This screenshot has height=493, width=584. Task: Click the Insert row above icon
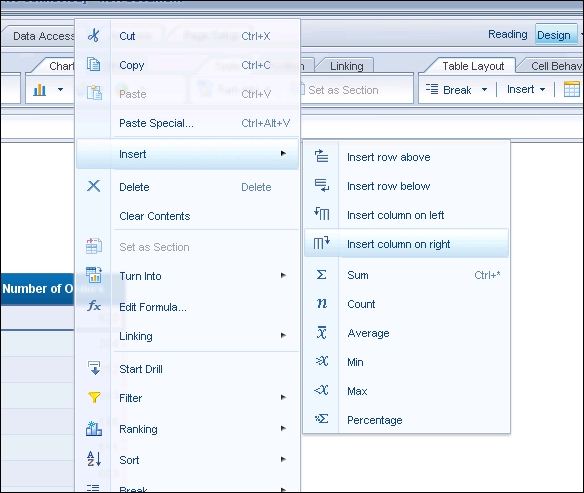pos(321,156)
